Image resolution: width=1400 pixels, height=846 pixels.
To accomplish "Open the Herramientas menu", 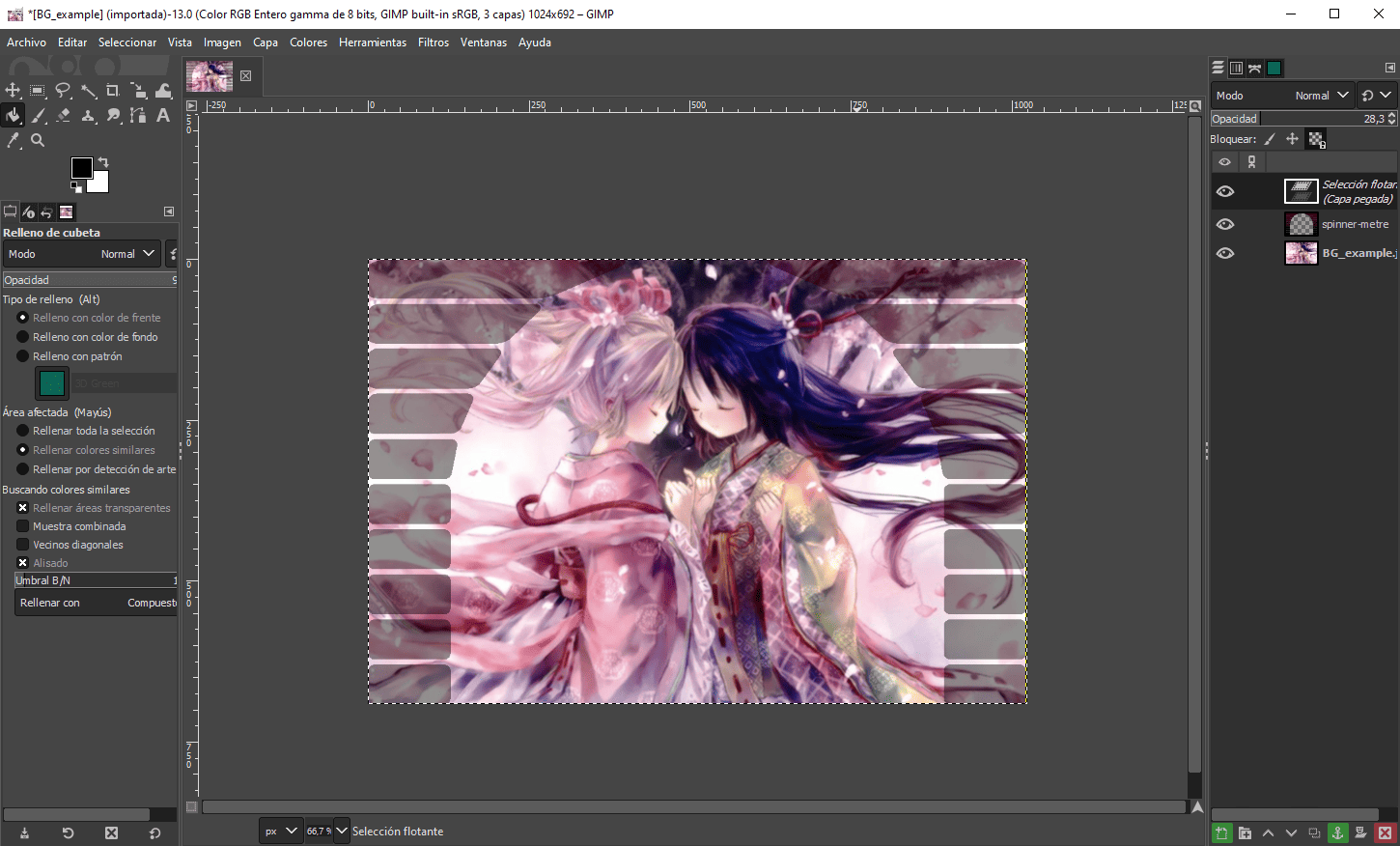I will (x=373, y=42).
